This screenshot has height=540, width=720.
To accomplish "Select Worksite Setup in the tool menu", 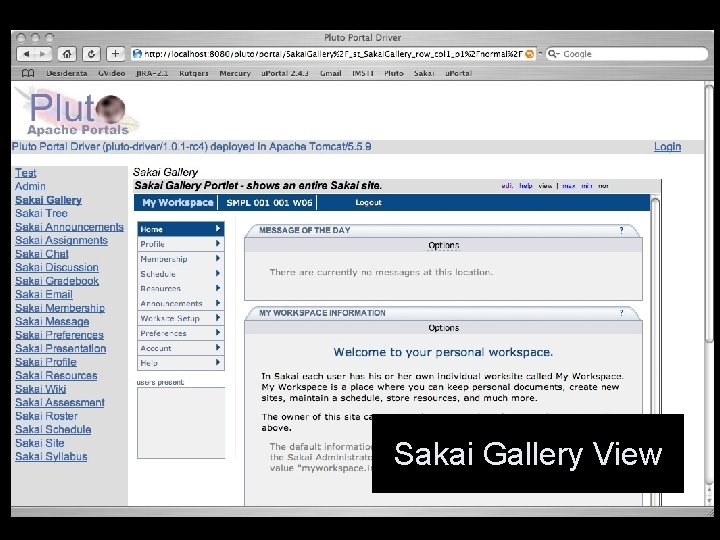I will pos(181,318).
